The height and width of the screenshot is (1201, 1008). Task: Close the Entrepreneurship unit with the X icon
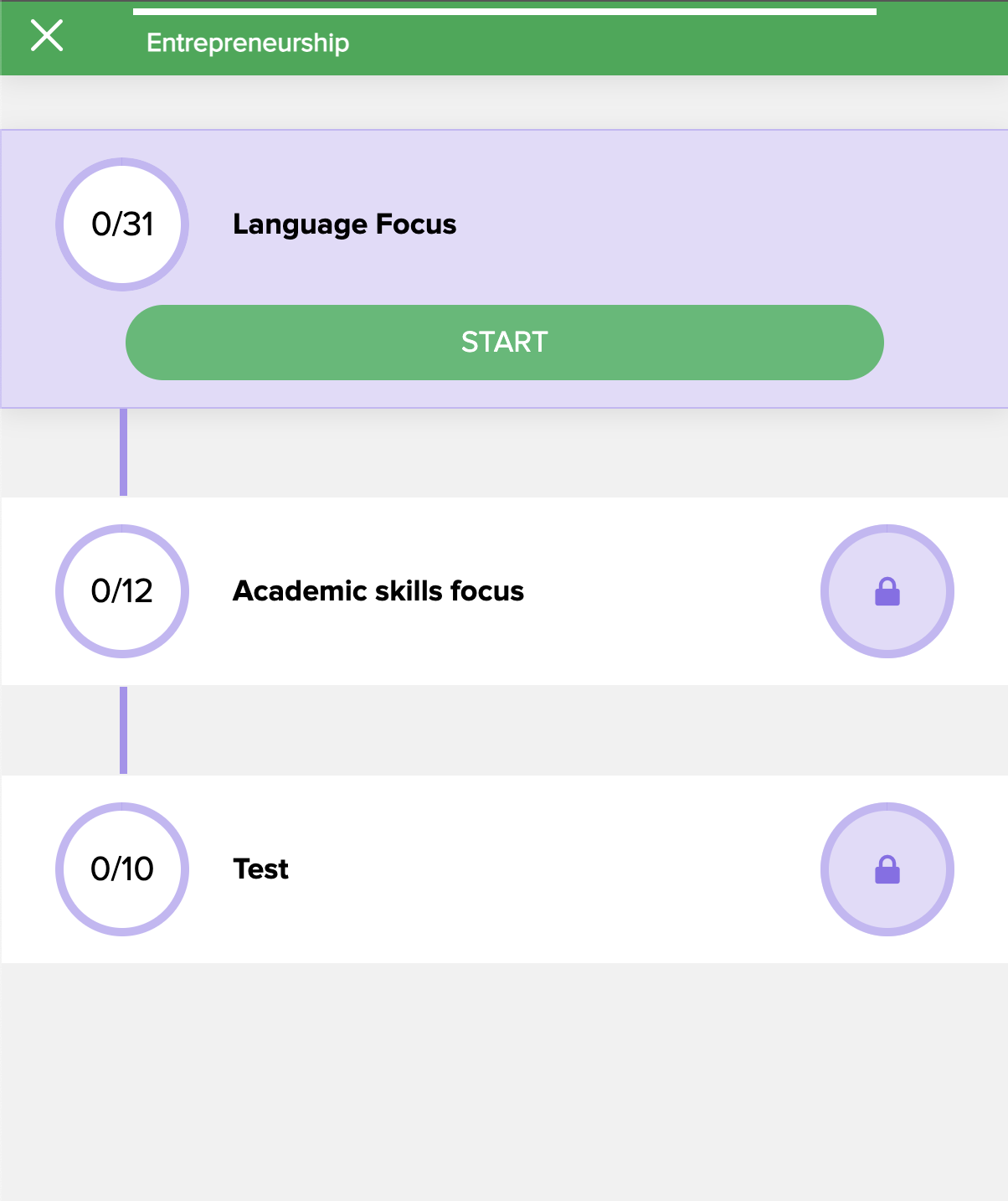47,36
